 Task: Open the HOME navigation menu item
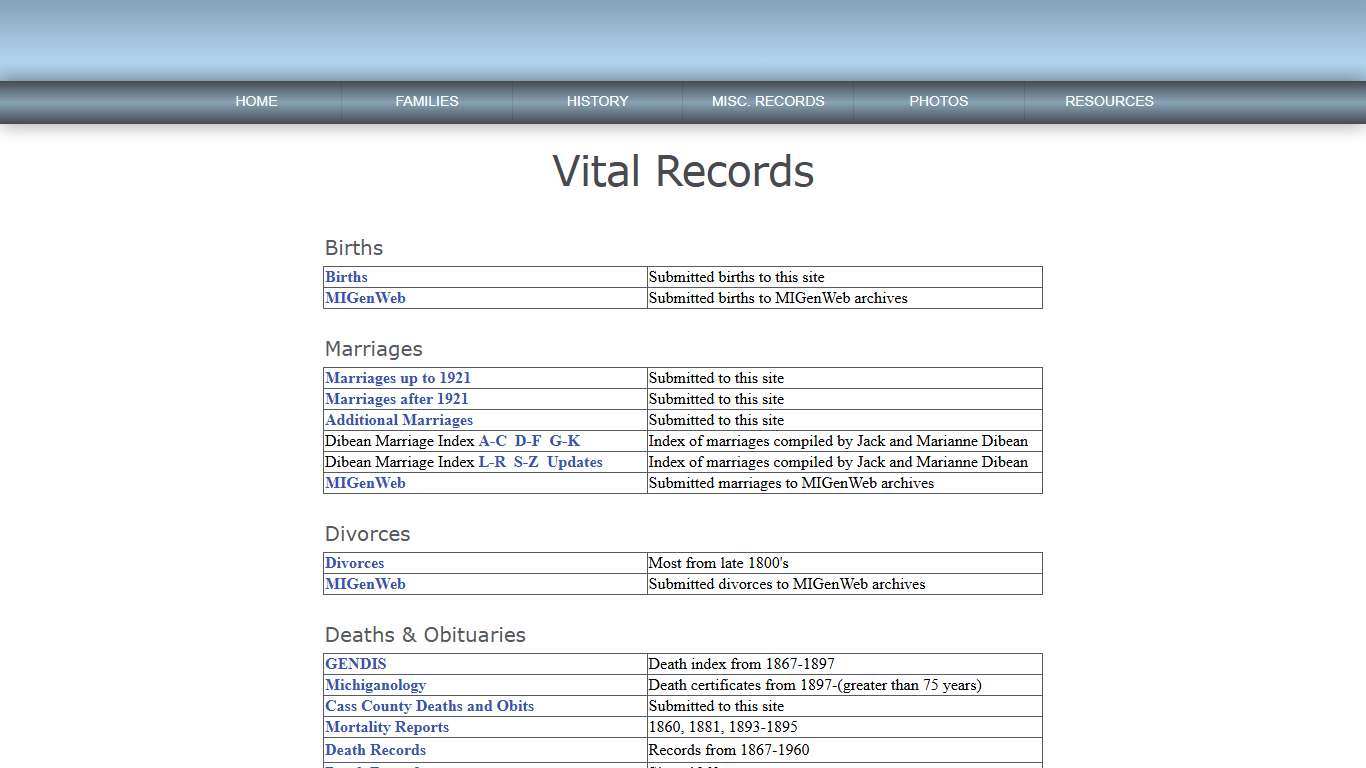(256, 101)
